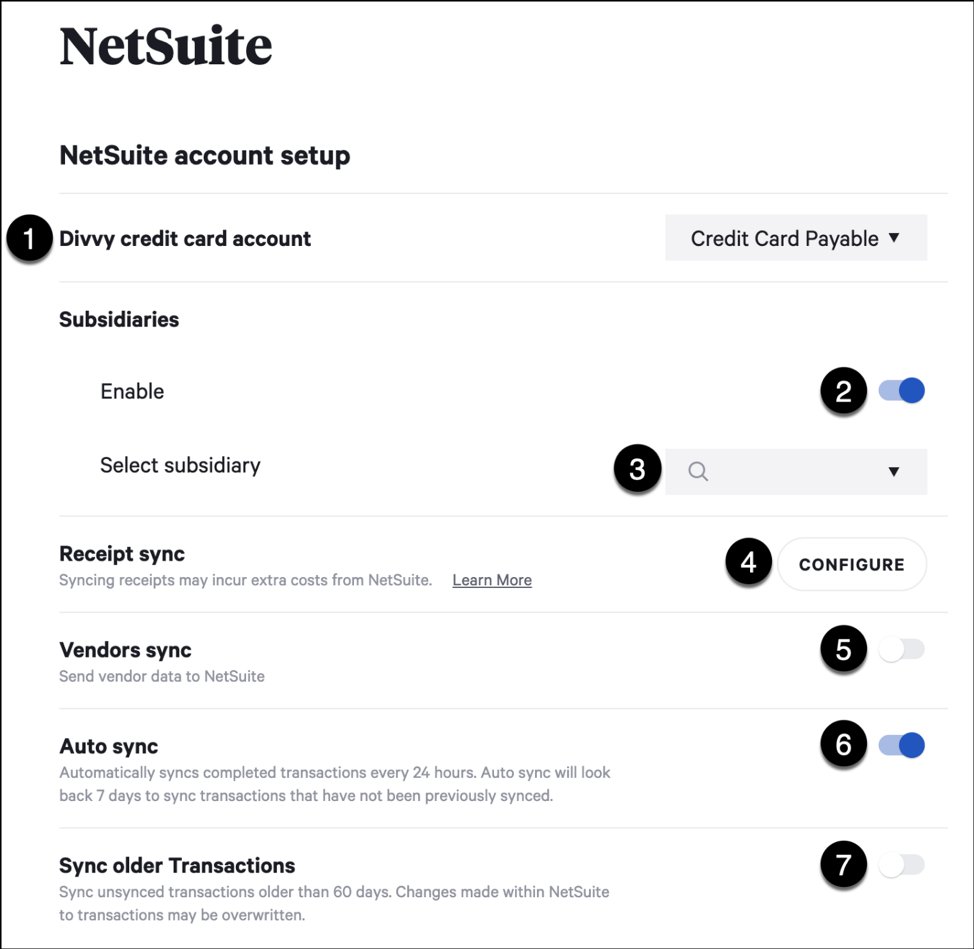
Task: Click the number 2 callout badge
Action: click(843, 391)
